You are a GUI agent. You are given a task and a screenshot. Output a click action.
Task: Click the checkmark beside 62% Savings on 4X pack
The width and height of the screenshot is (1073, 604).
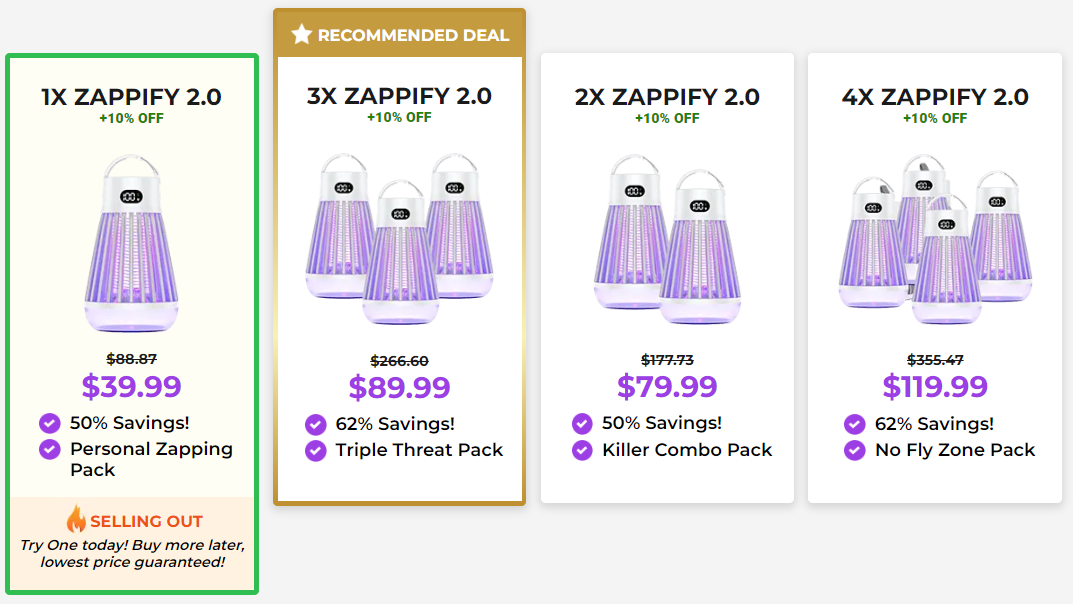pos(853,423)
